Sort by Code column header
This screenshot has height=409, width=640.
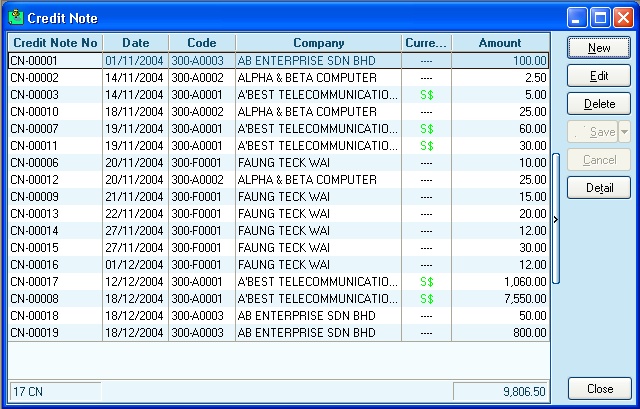(x=202, y=43)
